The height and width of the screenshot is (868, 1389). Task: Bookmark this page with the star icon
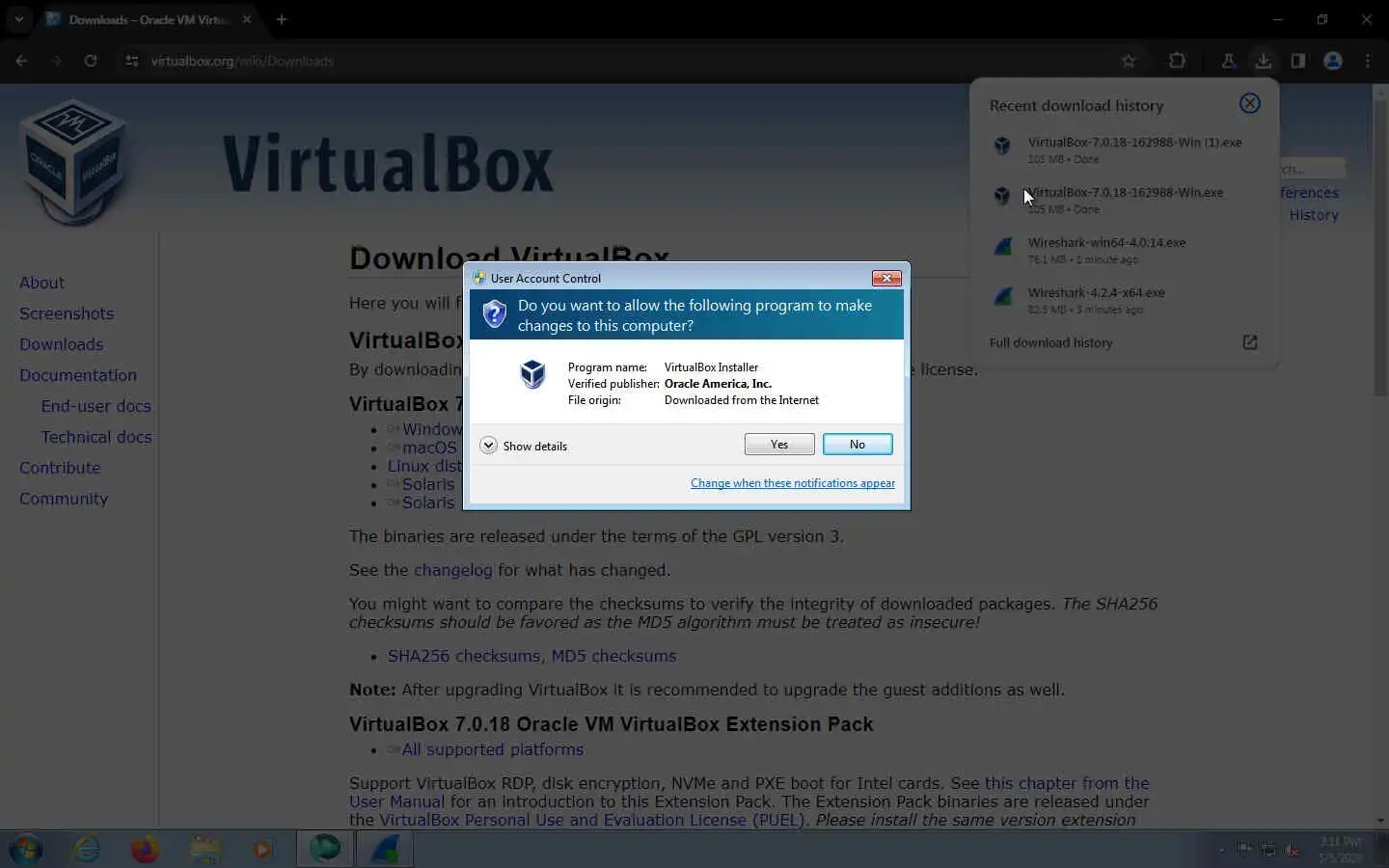click(1129, 61)
